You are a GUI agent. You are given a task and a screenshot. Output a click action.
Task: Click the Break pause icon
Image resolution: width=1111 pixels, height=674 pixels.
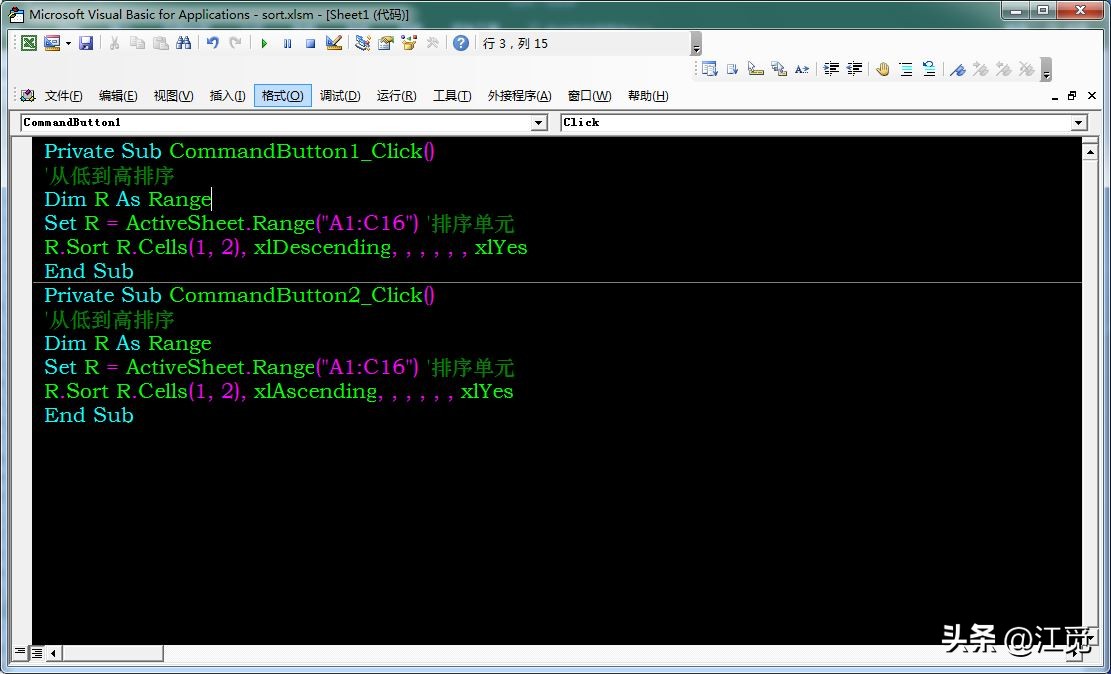tap(287, 43)
